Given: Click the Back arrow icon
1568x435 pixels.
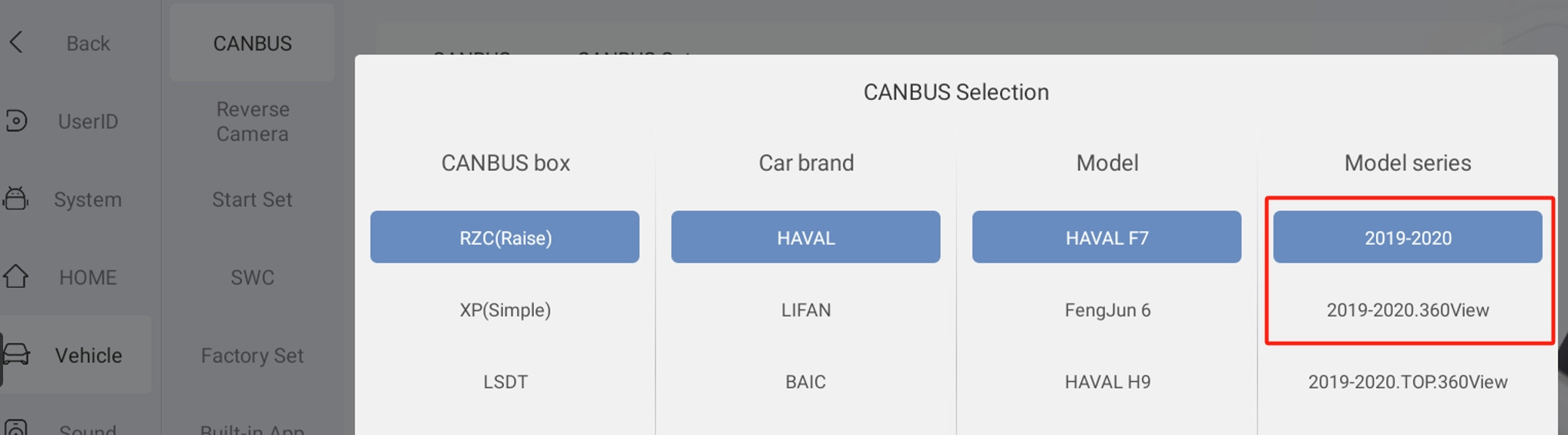Looking at the screenshot, I should tap(16, 42).
